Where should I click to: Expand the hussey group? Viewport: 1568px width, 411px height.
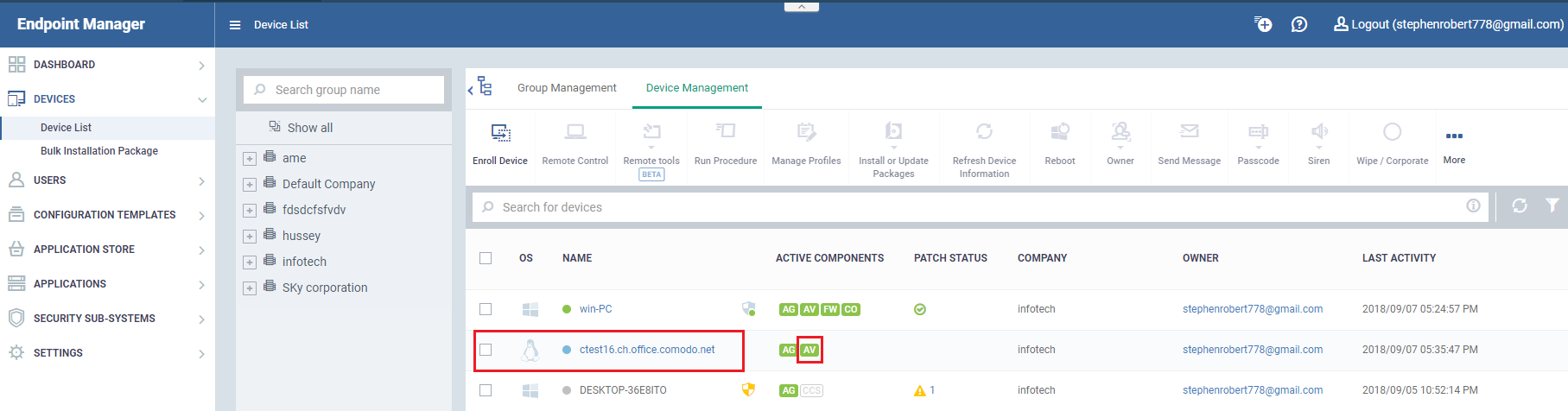click(x=249, y=237)
